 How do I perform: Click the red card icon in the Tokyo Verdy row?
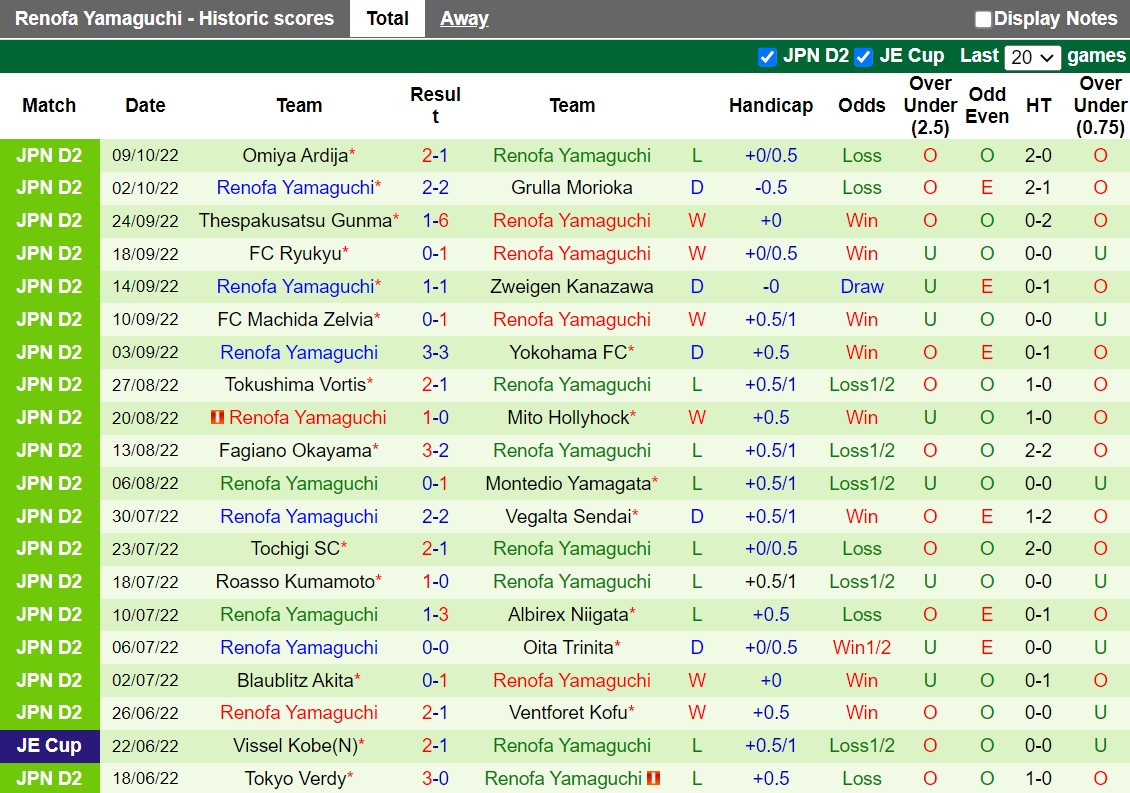653,778
